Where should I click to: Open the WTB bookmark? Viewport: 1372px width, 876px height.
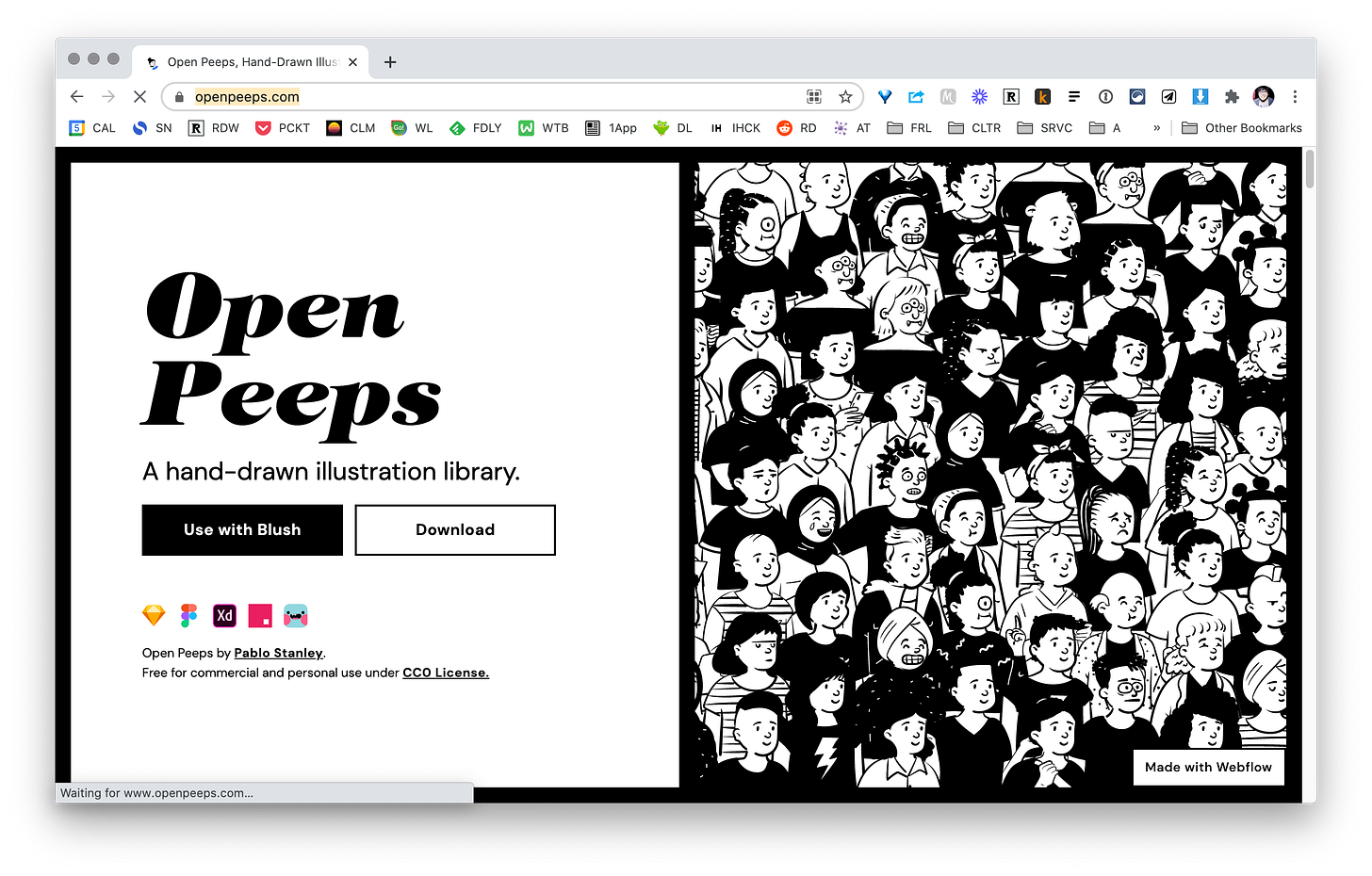coord(544,128)
